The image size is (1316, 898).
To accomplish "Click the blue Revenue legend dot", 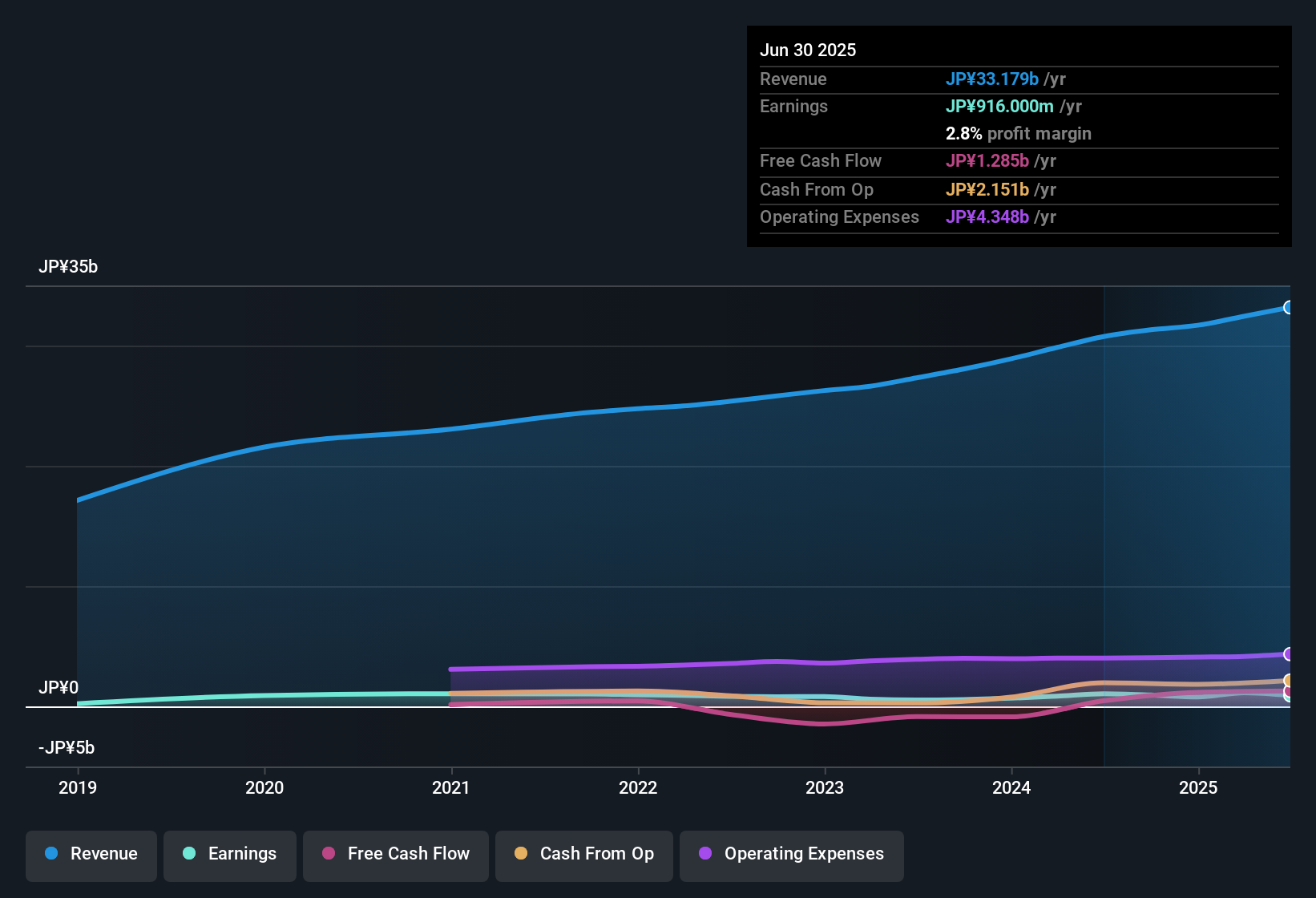I will tap(51, 854).
